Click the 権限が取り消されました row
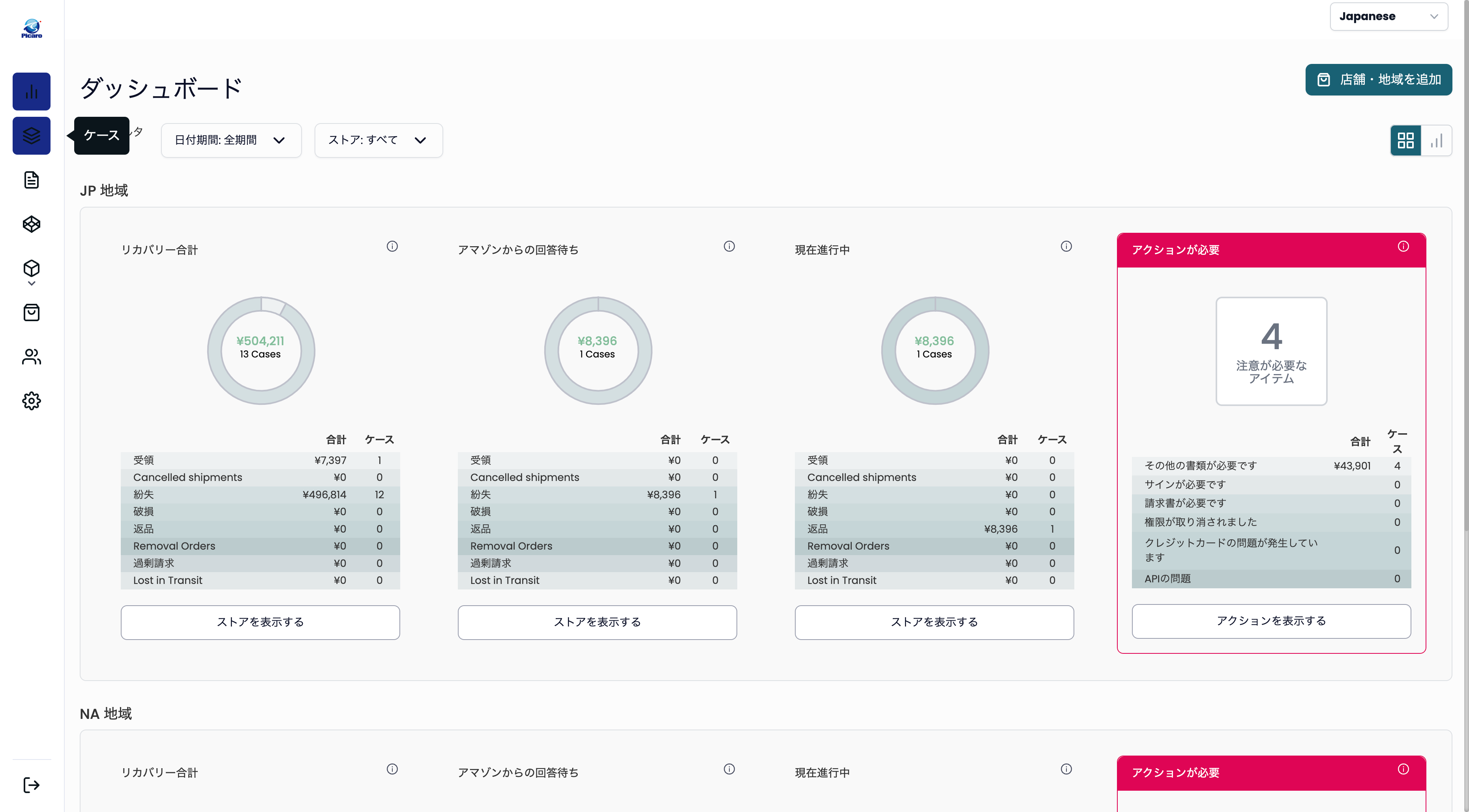Viewport: 1469px width, 812px height. [1271, 522]
